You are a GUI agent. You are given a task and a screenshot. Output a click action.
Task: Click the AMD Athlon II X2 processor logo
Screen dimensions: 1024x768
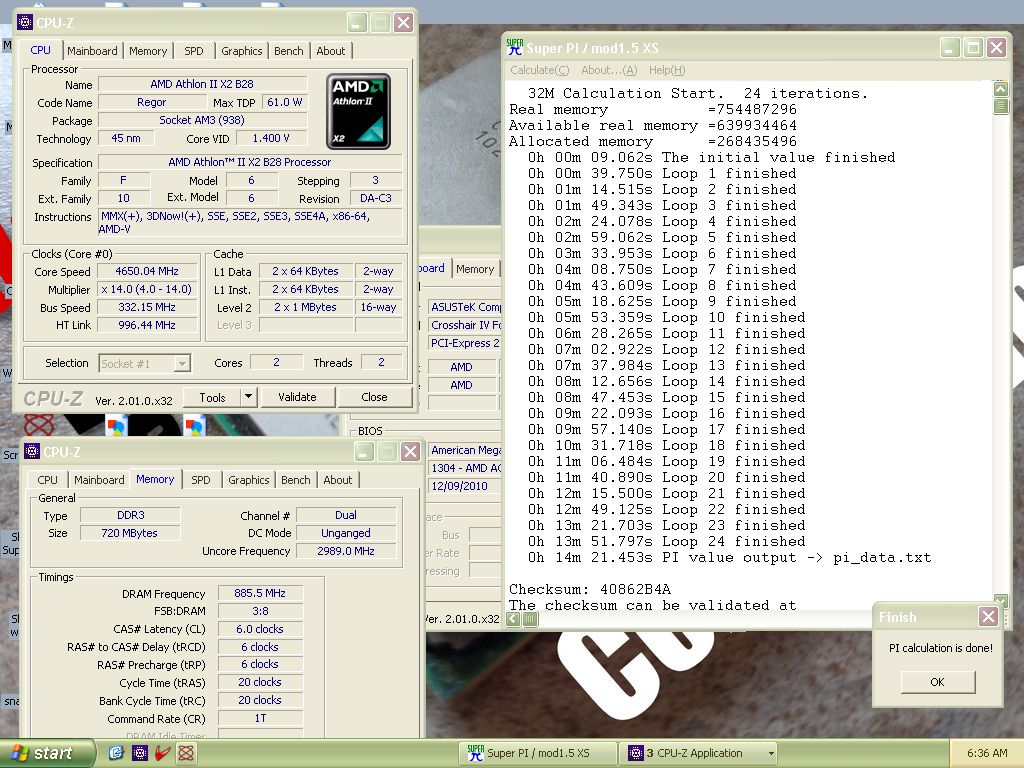pyautogui.click(x=358, y=112)
